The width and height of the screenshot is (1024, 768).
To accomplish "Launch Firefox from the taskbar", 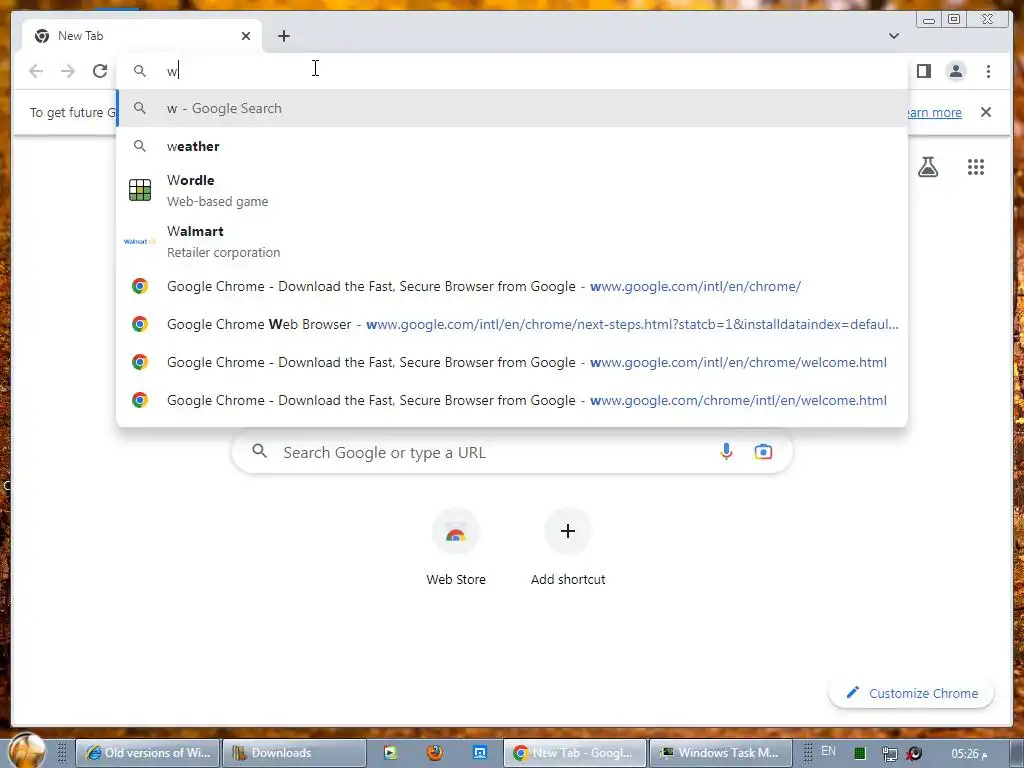I will pos(434,753).
